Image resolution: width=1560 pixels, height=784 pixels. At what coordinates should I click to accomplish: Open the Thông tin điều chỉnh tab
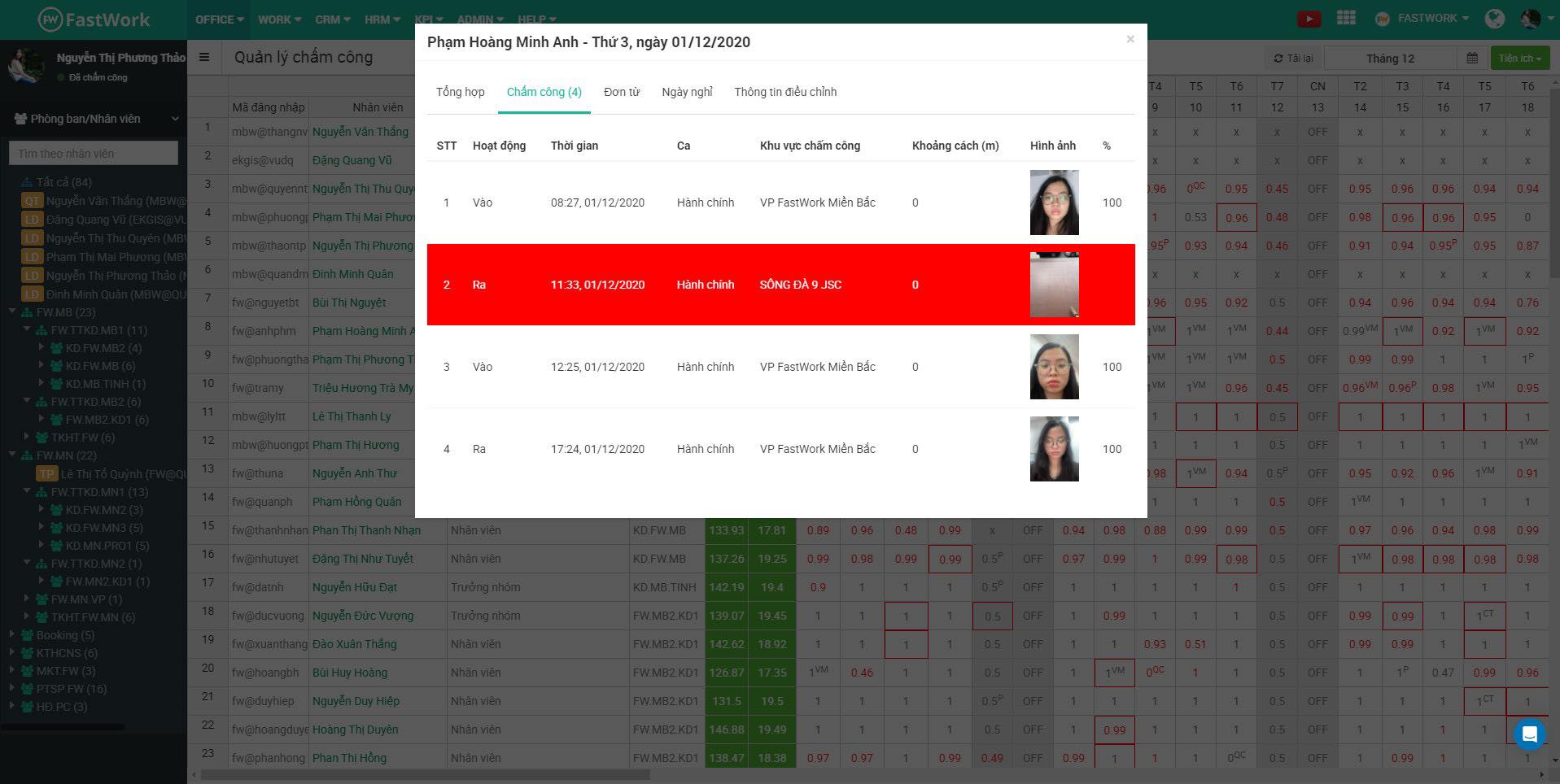[784, 92]
